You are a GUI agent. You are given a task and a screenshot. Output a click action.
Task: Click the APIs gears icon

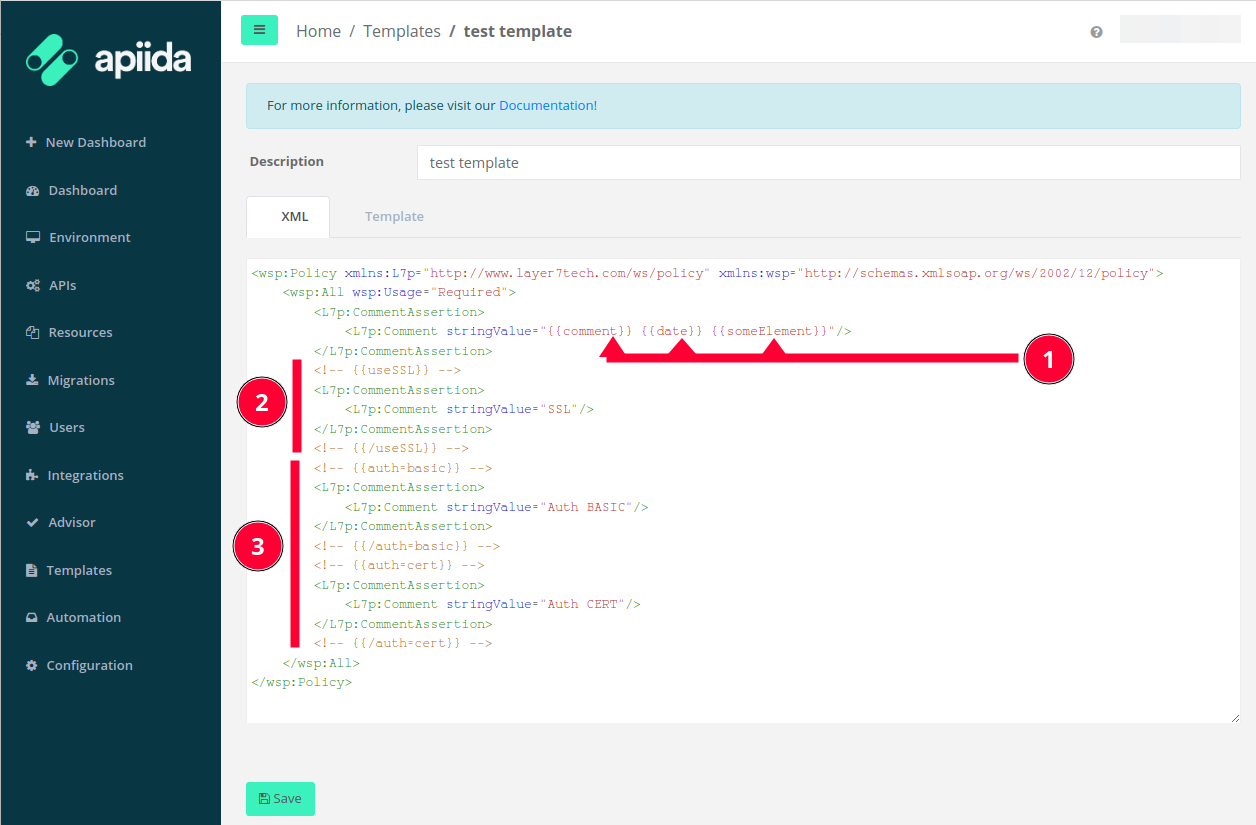tap(32, 285)
